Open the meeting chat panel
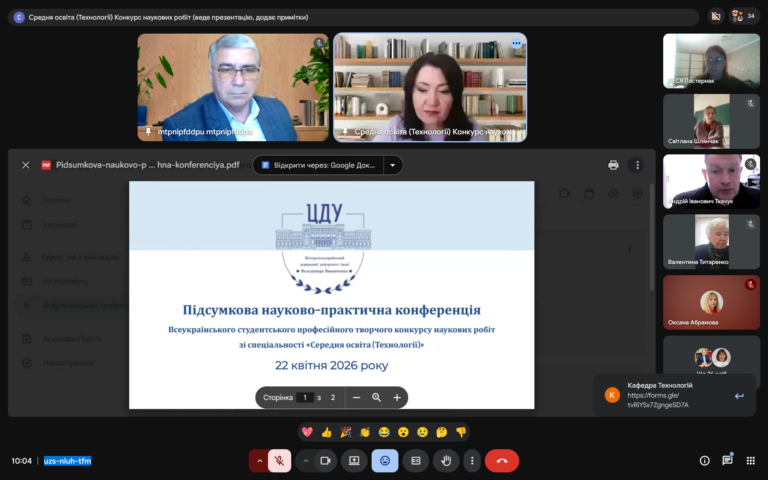The height and width of the screenshot is (480, 768). (x=727, y=461)
